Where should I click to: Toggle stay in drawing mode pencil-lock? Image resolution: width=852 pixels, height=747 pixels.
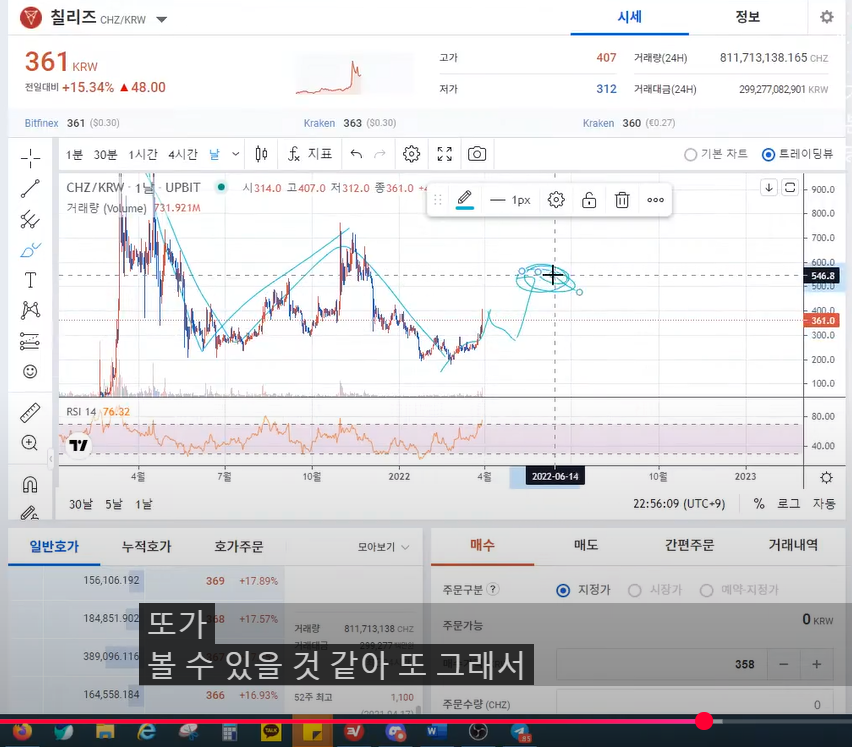click(29, 512)
